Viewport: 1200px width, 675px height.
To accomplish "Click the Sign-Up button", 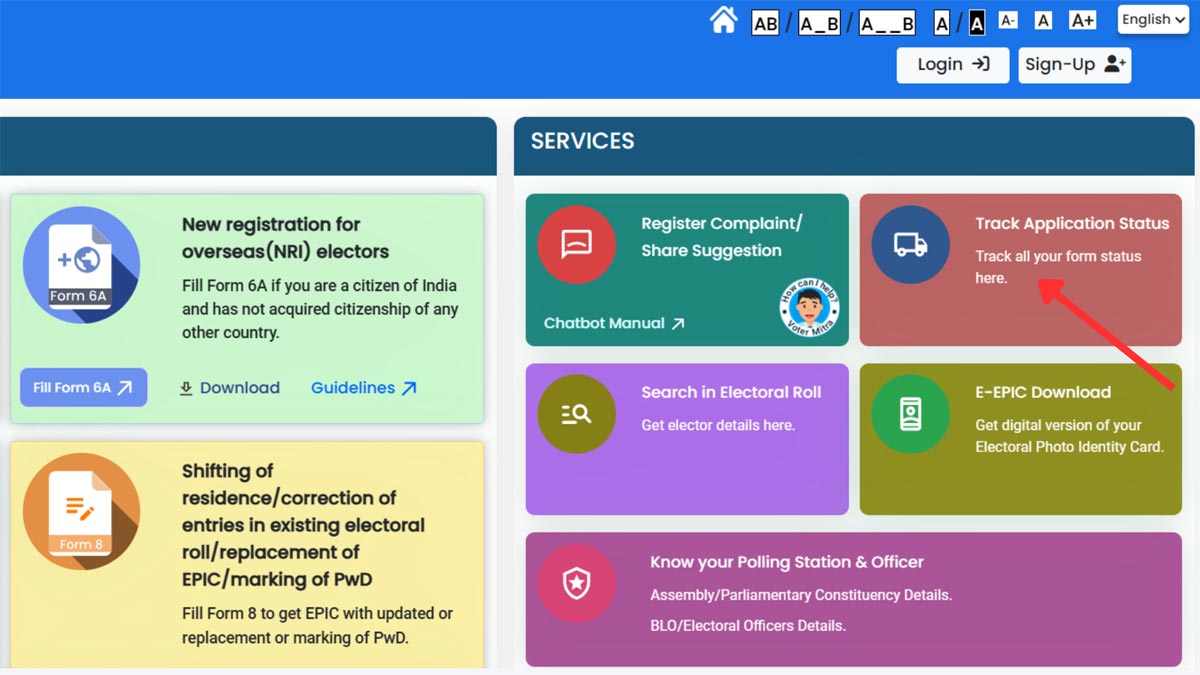I will (x=1074, y=64).
